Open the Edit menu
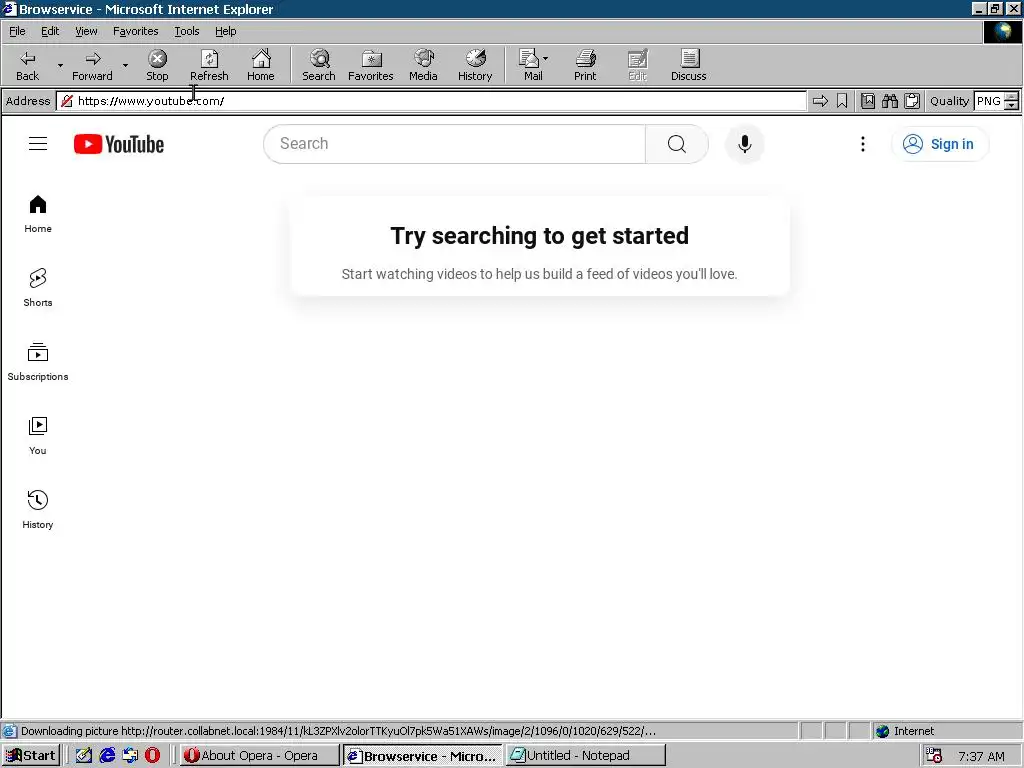The image size is (1024, 768). (x=50, y=31)
